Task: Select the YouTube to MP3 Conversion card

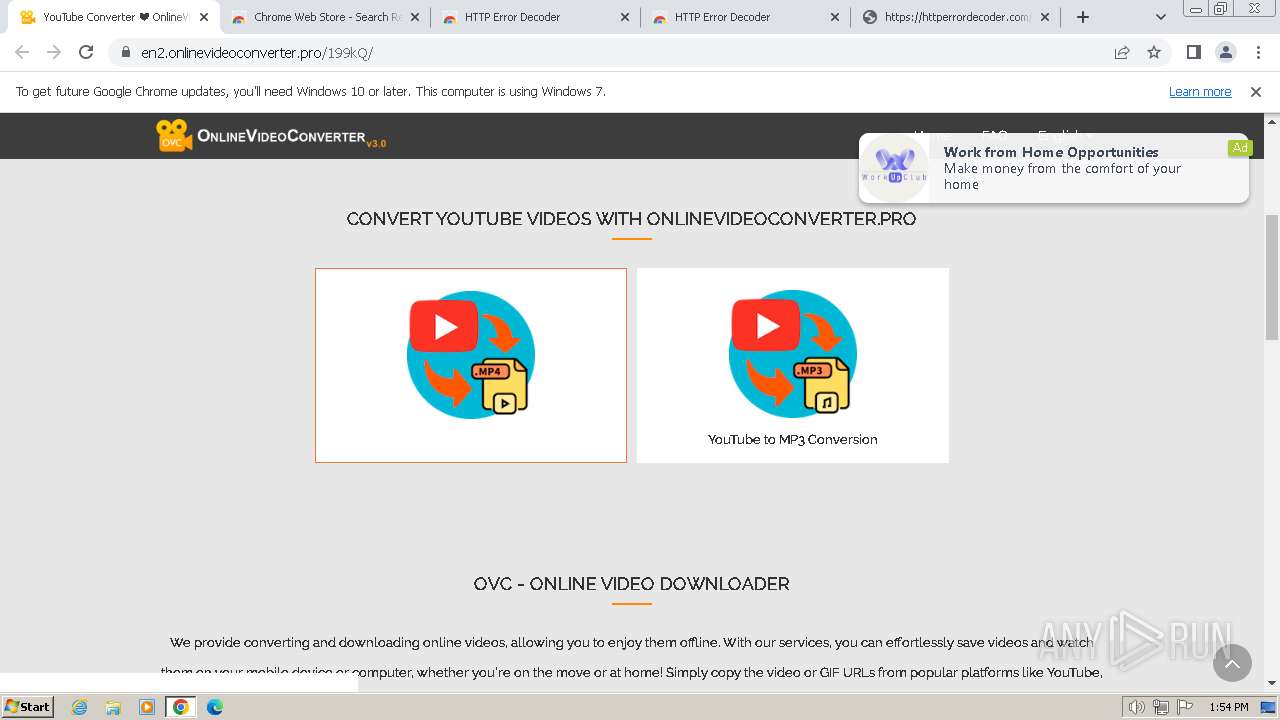Action: pos(793,365)
